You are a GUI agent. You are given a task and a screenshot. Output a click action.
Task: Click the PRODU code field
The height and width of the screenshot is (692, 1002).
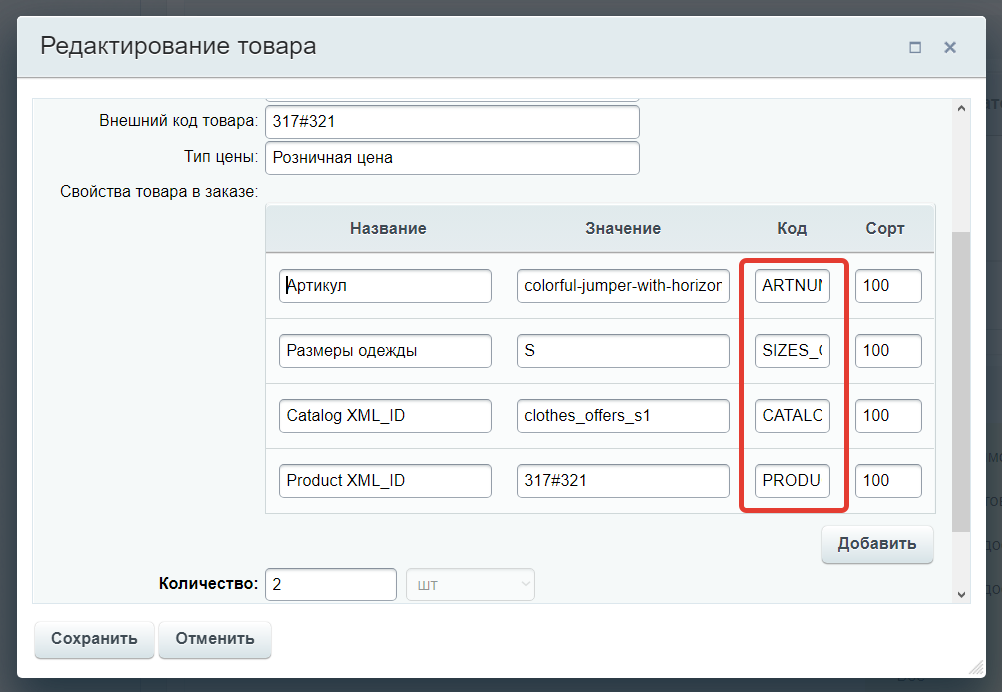(792, 481)
